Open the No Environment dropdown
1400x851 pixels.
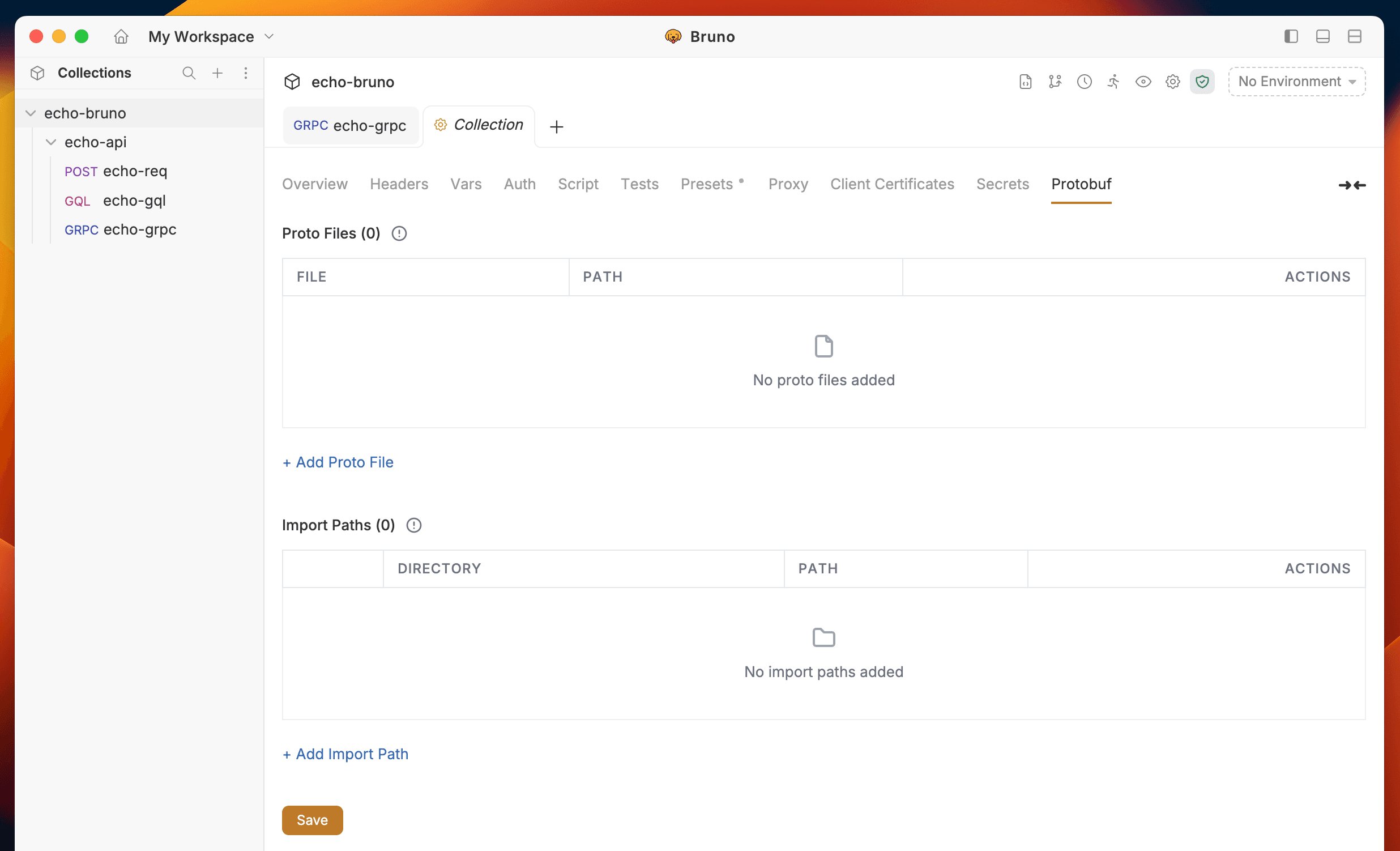tap(1296, 81)
